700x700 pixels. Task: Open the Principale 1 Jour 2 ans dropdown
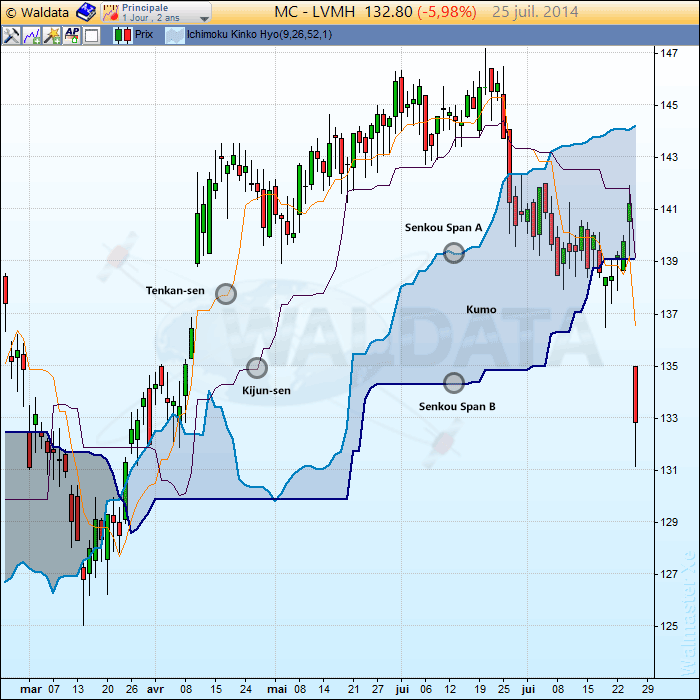[156, 12]
